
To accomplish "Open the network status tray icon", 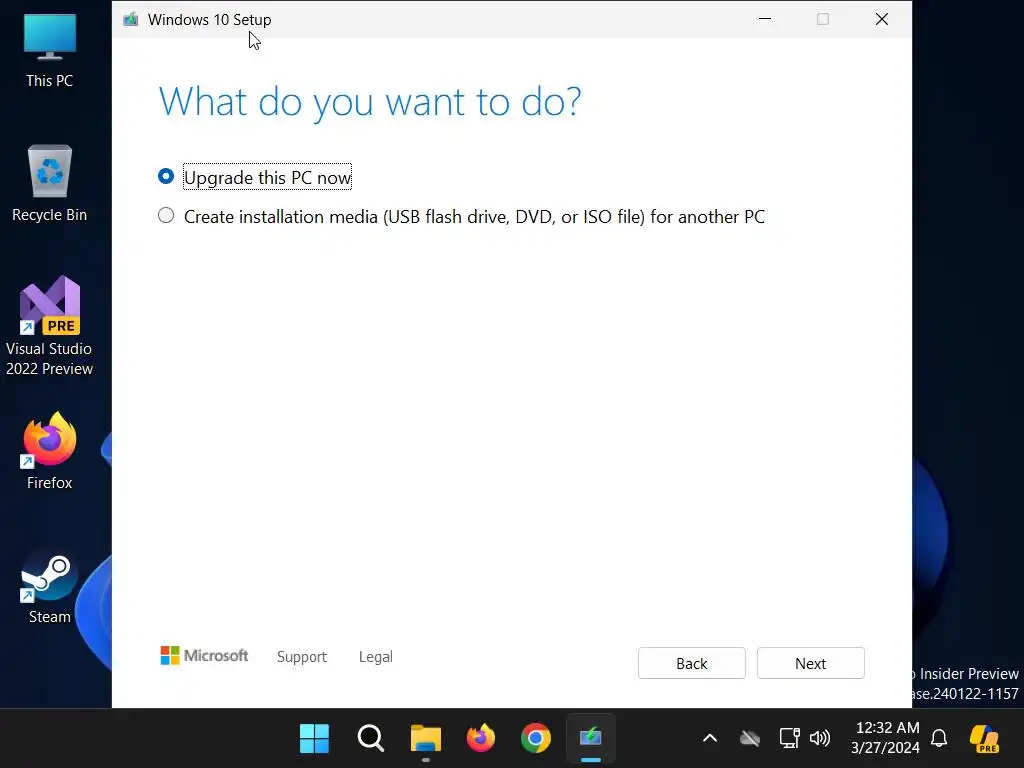I will click(790, 738).
